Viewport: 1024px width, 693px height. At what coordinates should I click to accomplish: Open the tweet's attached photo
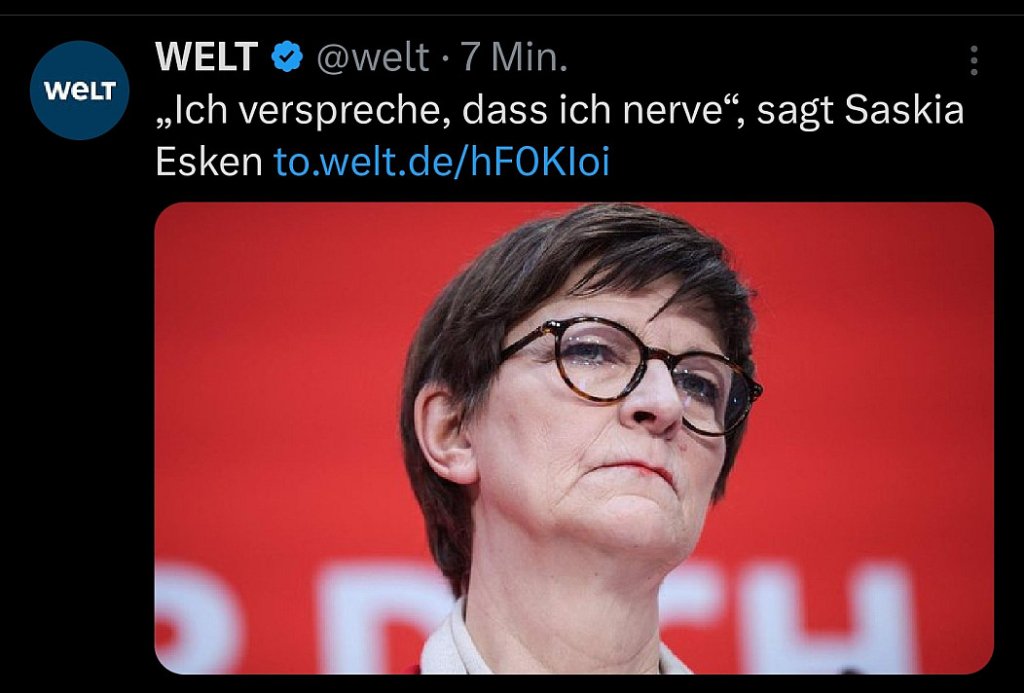point(574,438)
